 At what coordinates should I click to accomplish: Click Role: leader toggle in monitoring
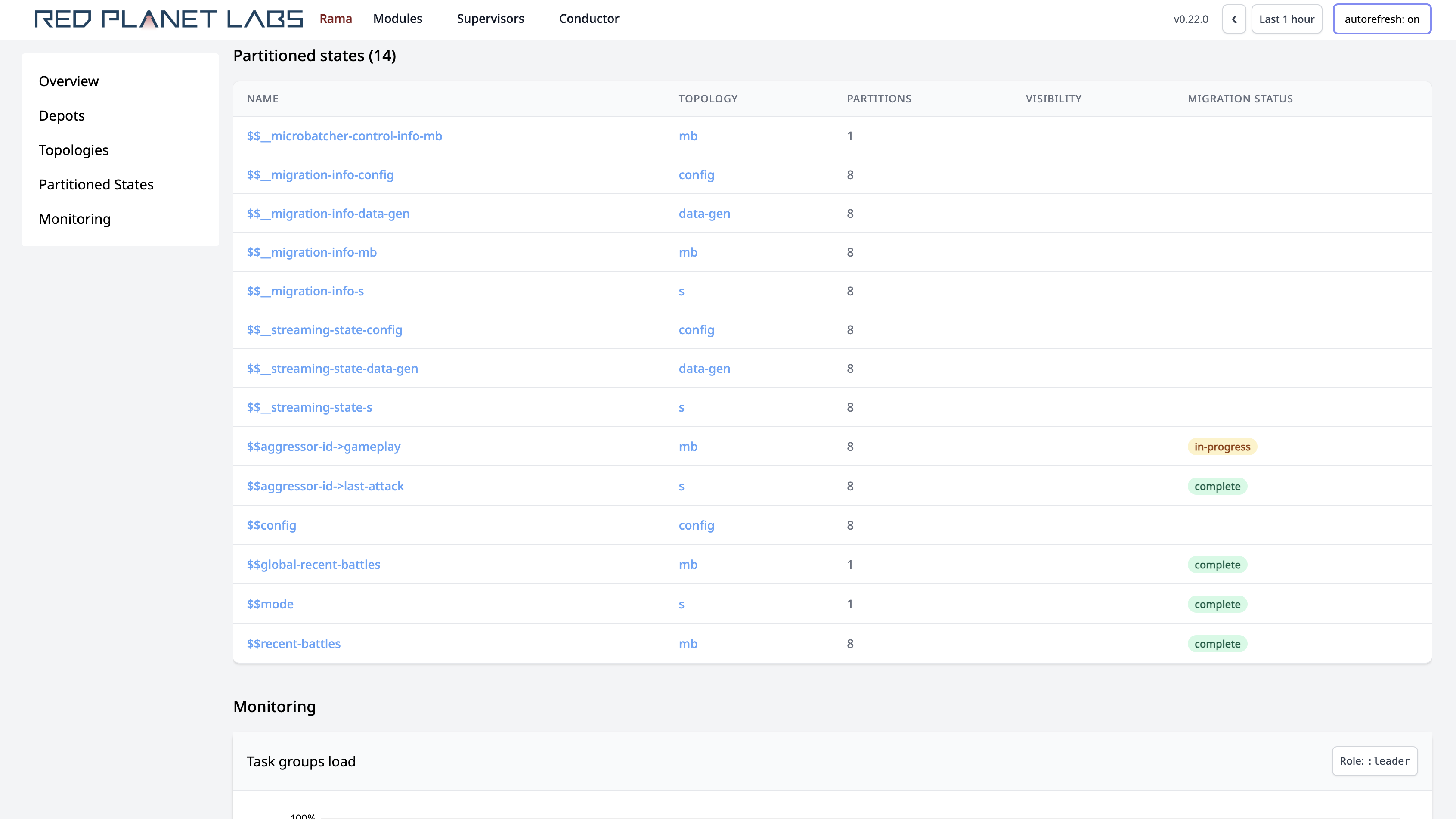click(x=1375, y=761)
